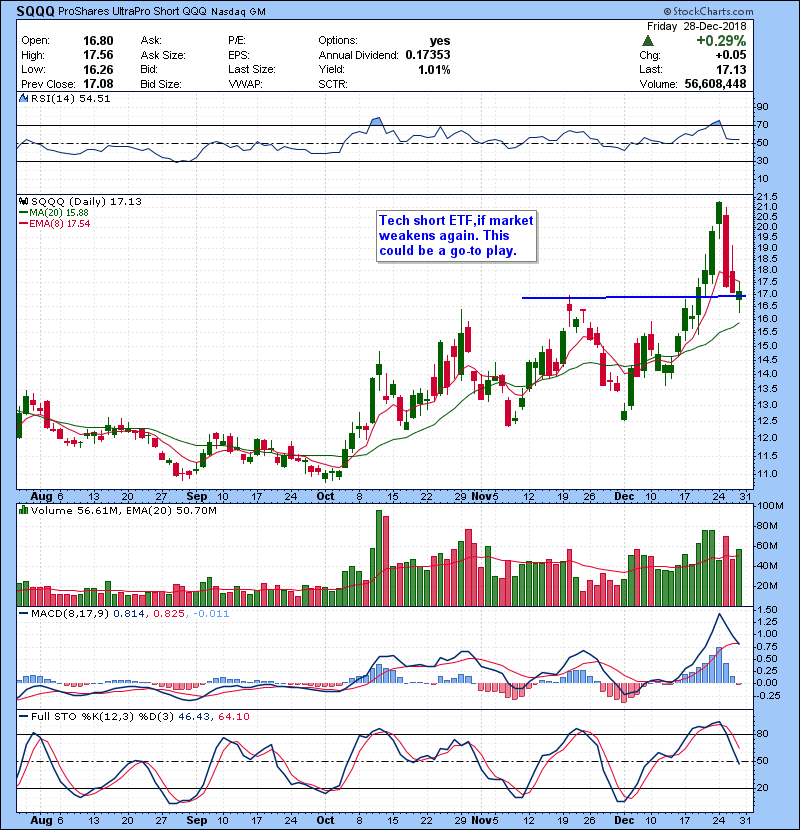Viewport: 800px width, 830px height.
Task: Click the Nov label on the price axis
Action: click(481, 497)
